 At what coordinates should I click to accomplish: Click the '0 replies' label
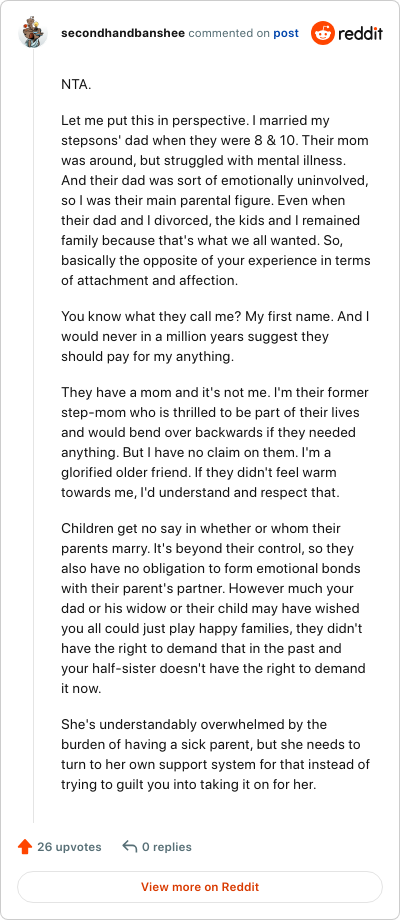pos(167,847)
